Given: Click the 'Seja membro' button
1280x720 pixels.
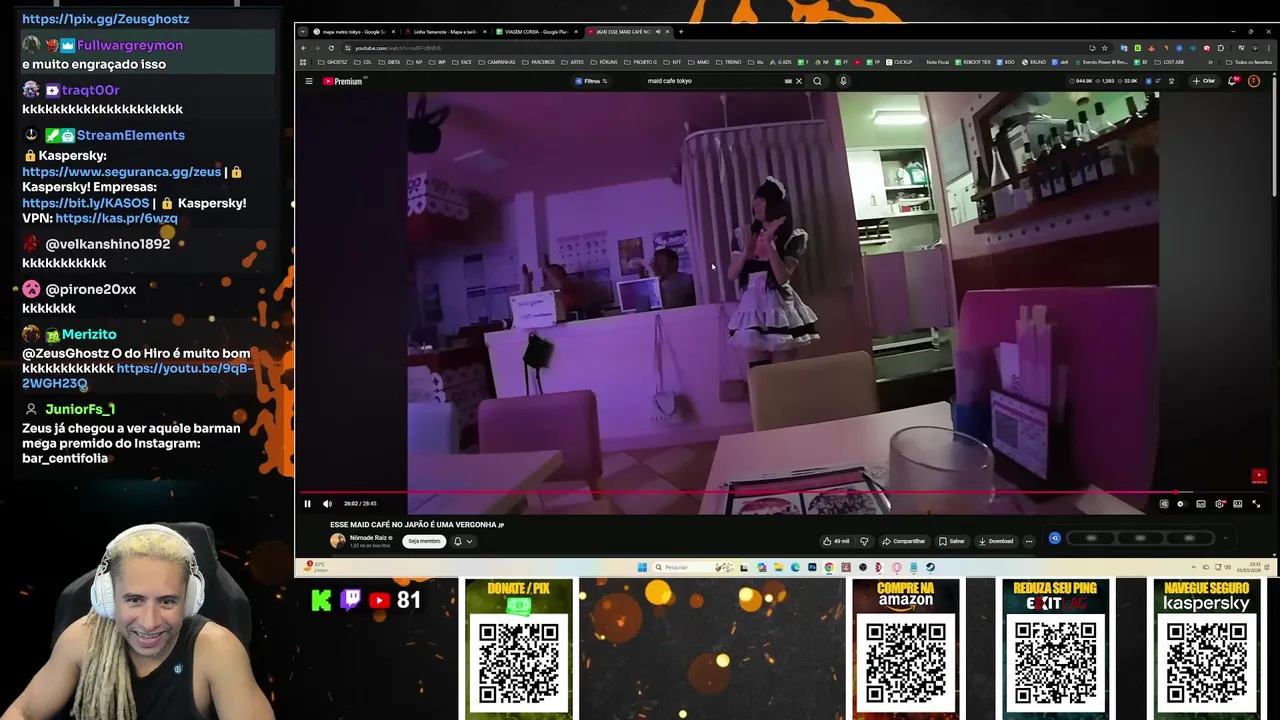Looking at the screenshot, I should 424,541.
